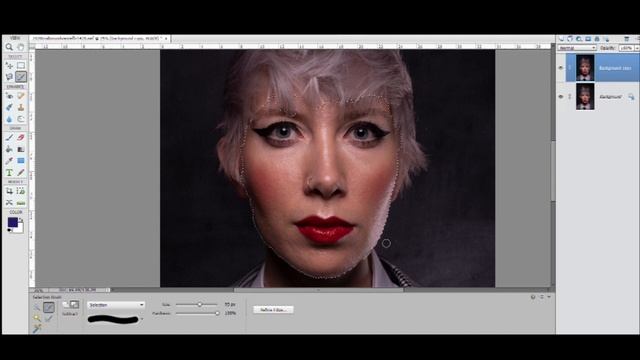The height and width of the screenshot is (360, 640).
Task: Click the Refine Edge button
Action: click(x=273, y=310)
